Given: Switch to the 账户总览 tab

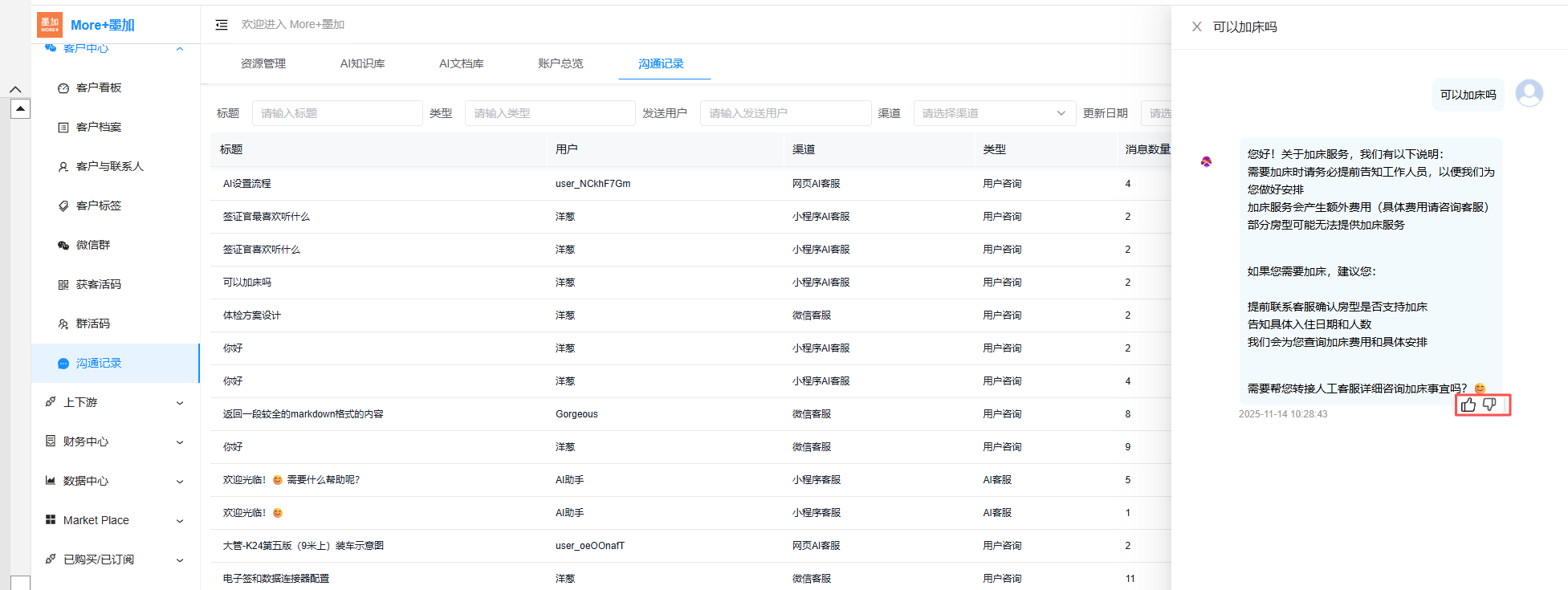Looking at the screenshot, I should [560, 63].
